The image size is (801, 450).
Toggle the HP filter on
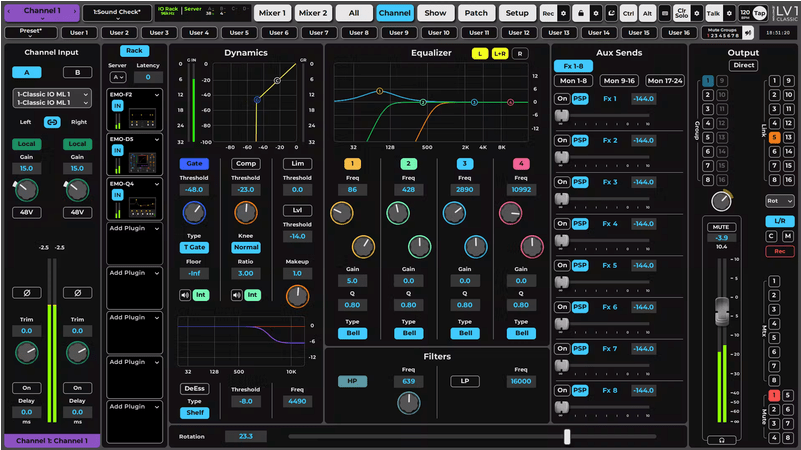(352, 381)
